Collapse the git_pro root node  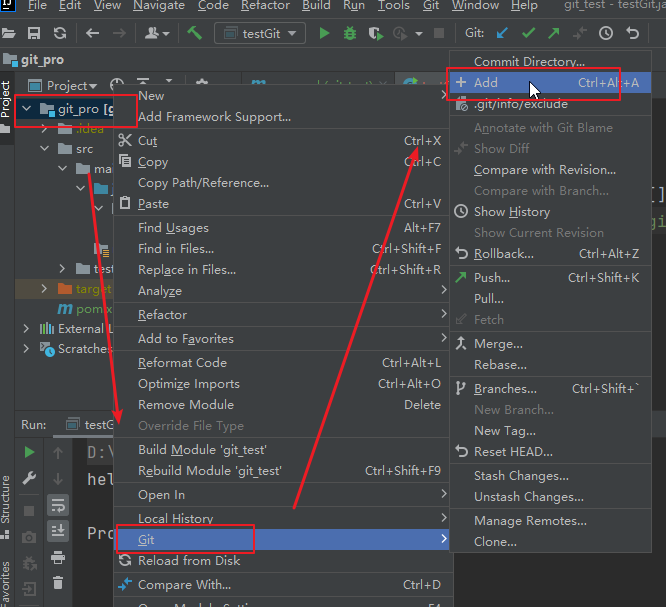click(26, 109)
